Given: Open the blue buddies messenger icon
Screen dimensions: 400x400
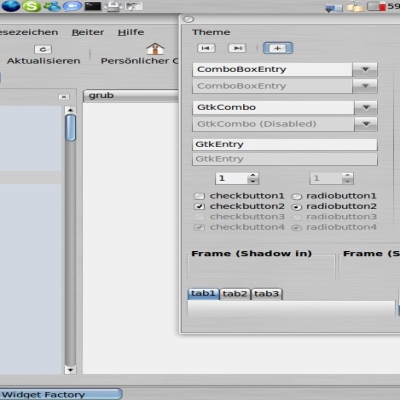Looking at the screenshot, I should pos(52,6).
